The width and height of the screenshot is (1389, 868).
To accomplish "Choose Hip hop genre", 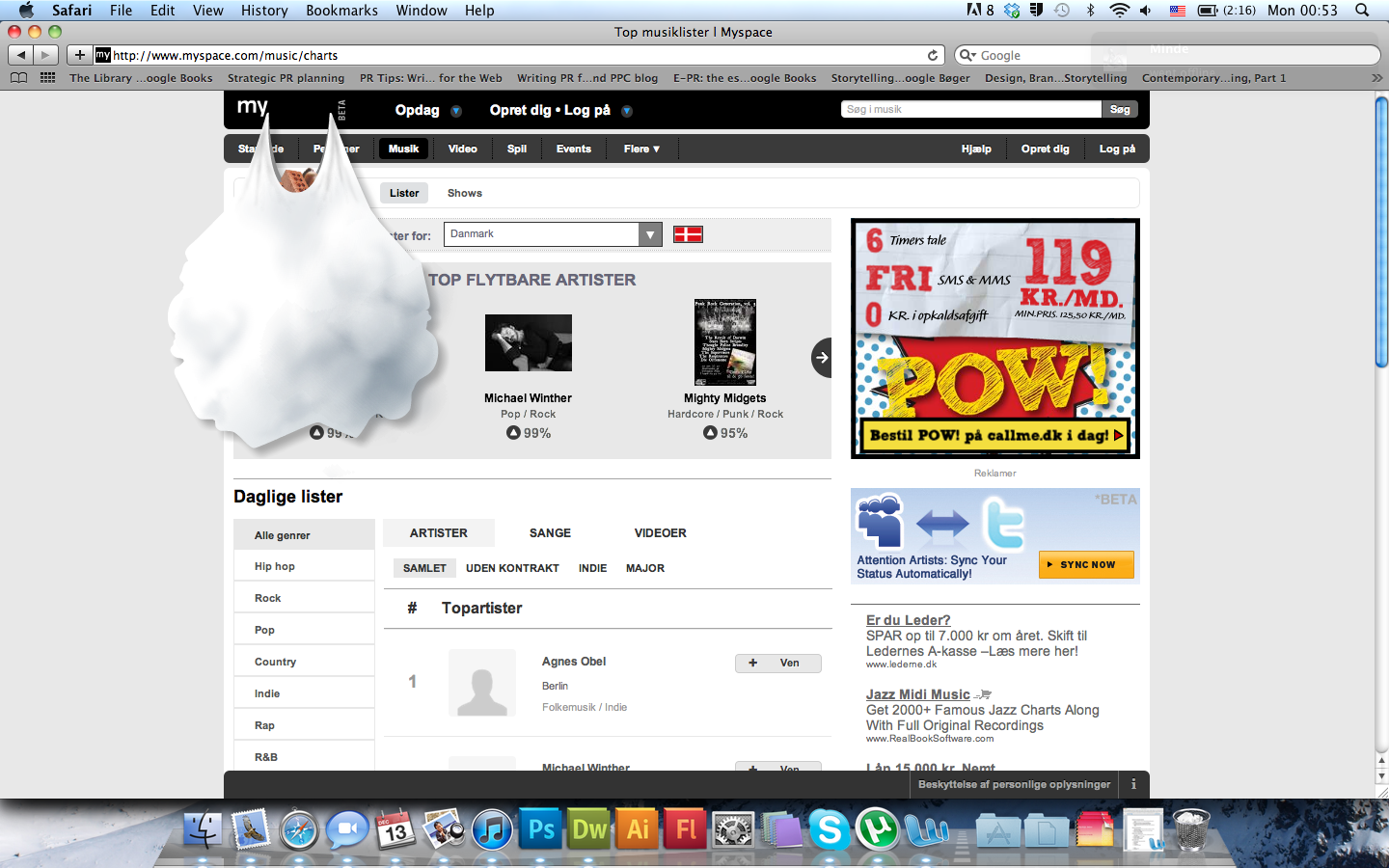I will click(x=304, y=566).
